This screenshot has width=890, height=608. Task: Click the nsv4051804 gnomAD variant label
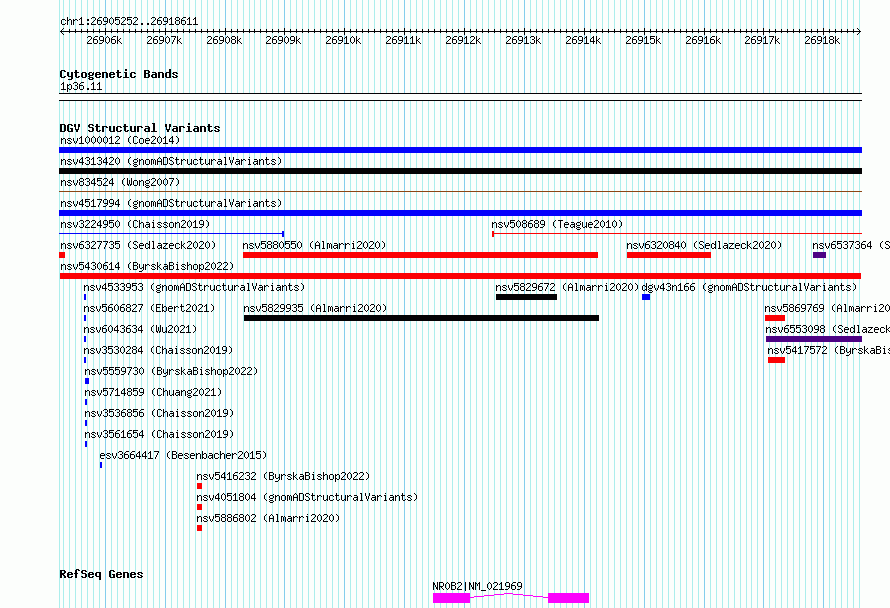307,497
